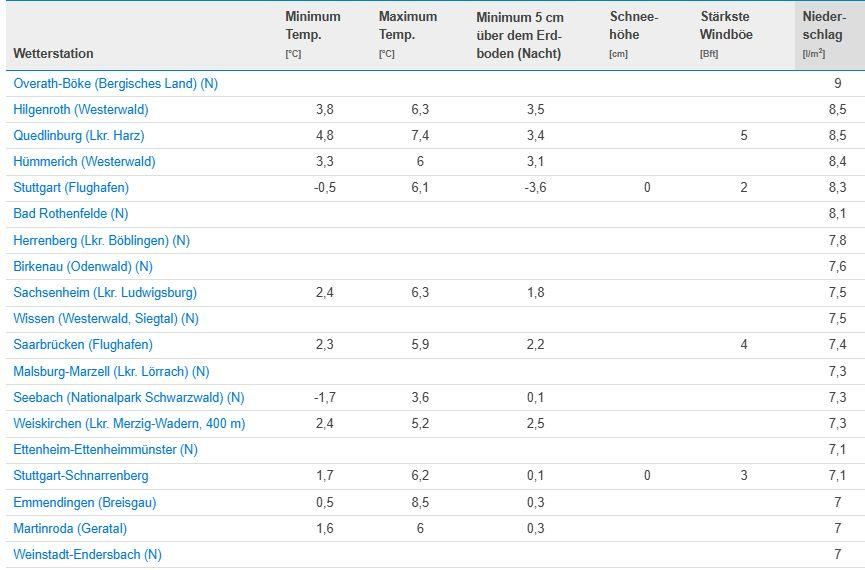Image resolution: width=865 pixels, height=570 pixels.
Task: Sort table by Niederschlag column
Action: coord(823,35)
